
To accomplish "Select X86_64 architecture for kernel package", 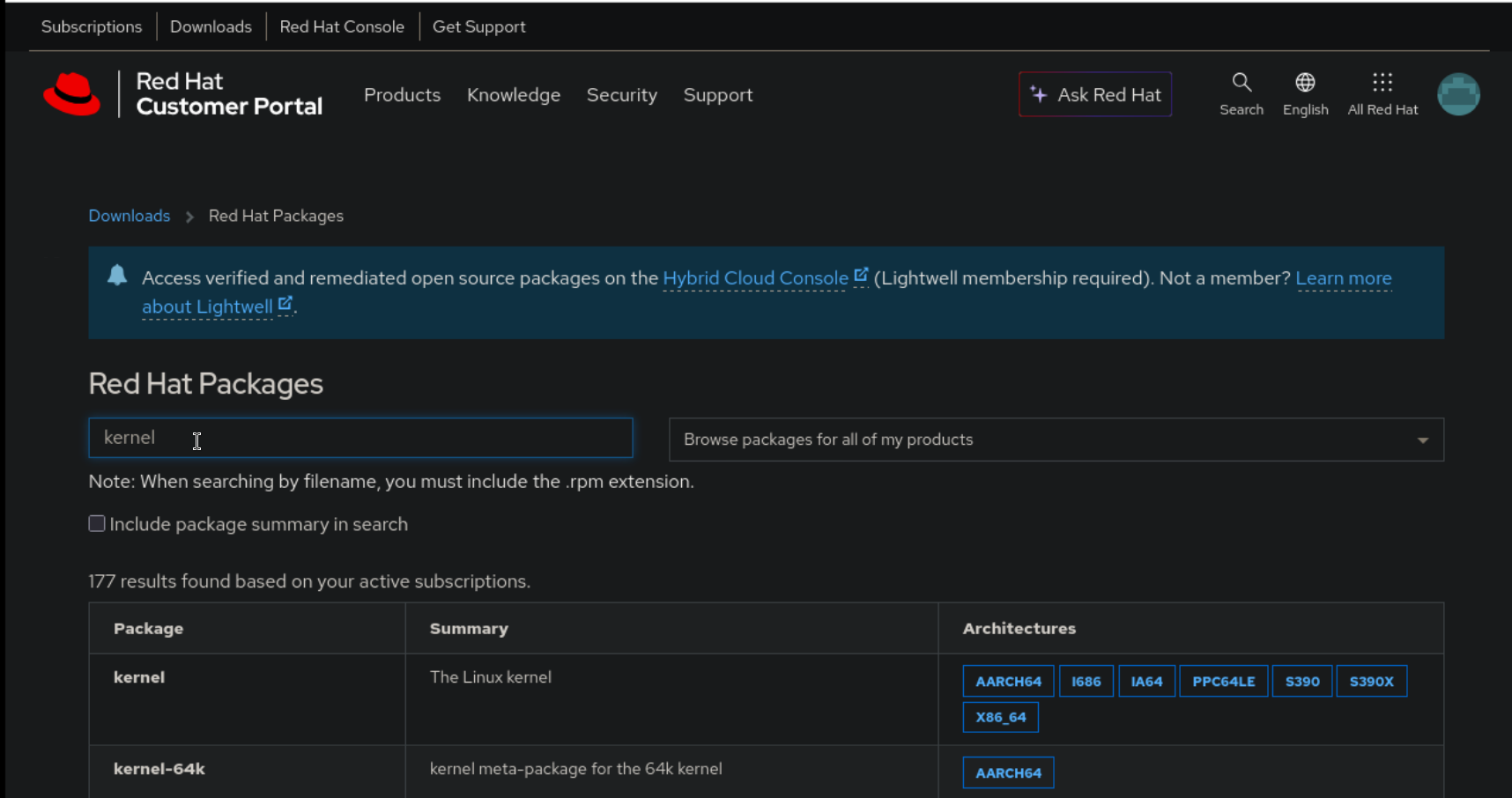I will point(1001,717).
